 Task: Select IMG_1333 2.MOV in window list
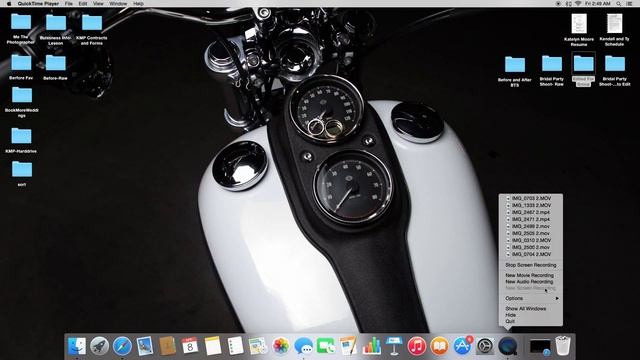531,205
